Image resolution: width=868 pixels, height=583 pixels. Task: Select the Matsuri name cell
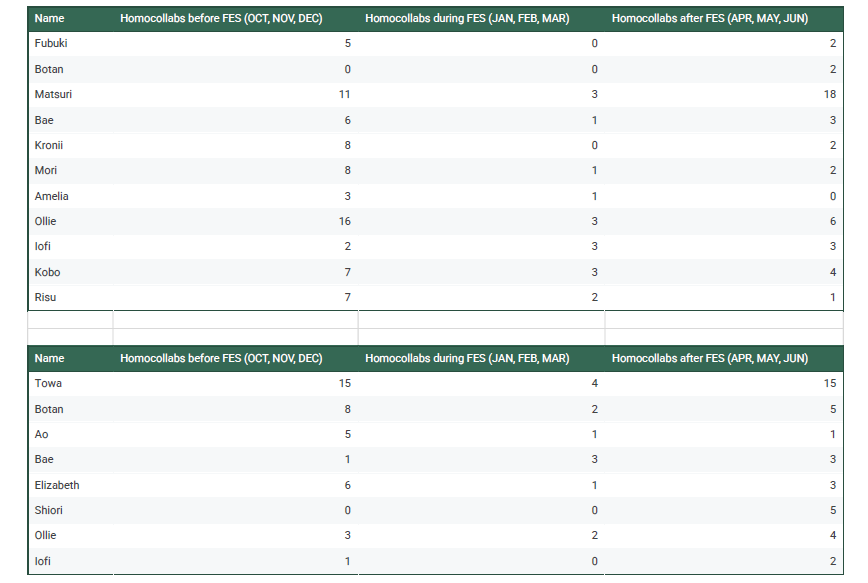pyautogui.click(x=70, y=94)
